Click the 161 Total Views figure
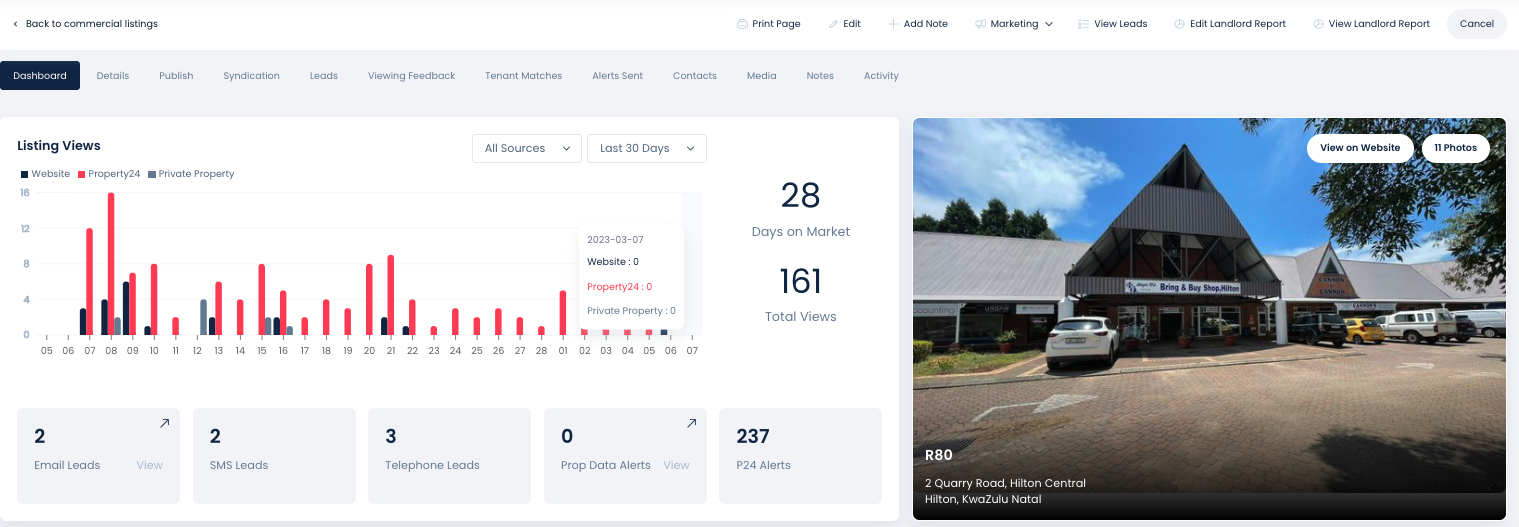Screen dimensions: 1519x527 pos(800,281)
